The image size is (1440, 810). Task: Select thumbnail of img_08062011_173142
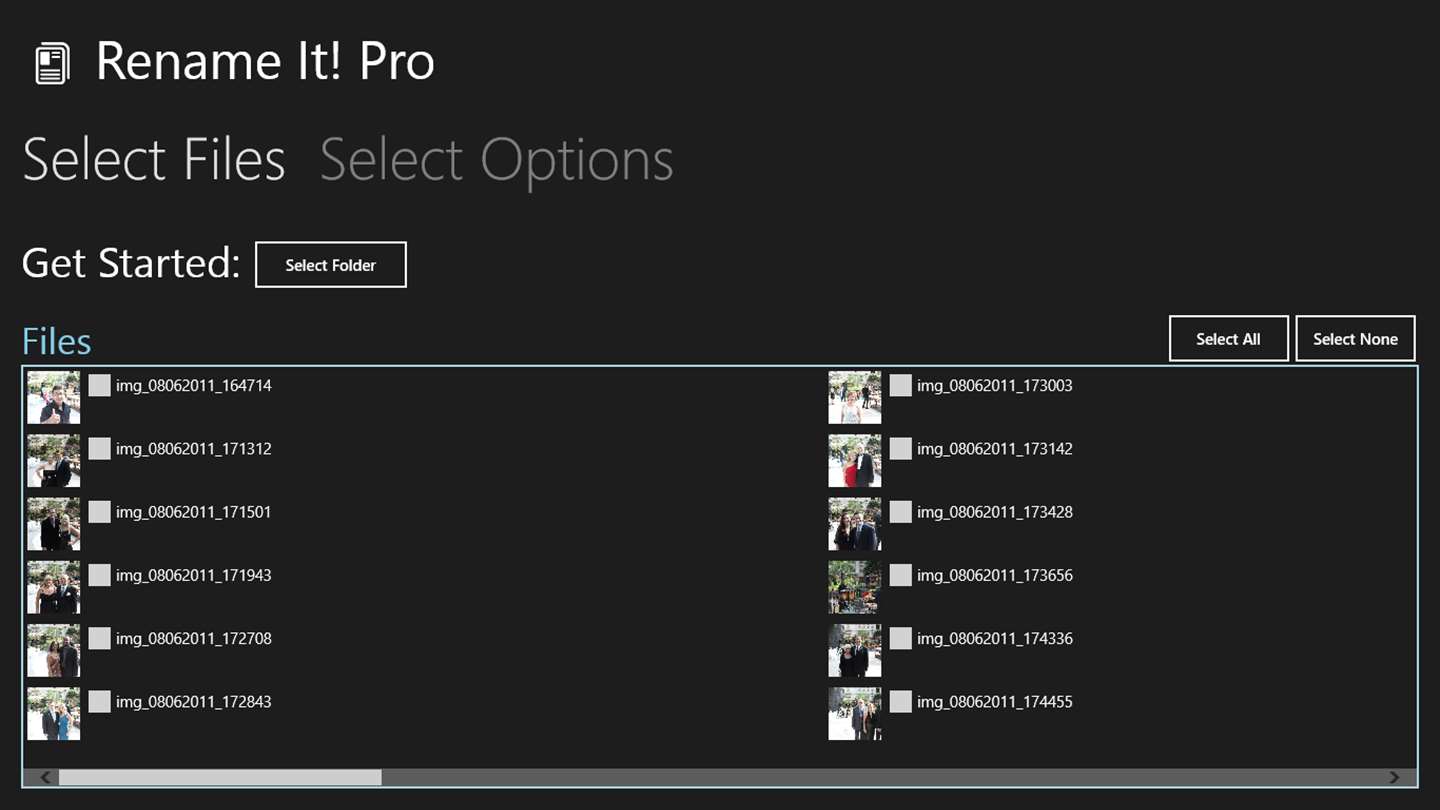855,461
